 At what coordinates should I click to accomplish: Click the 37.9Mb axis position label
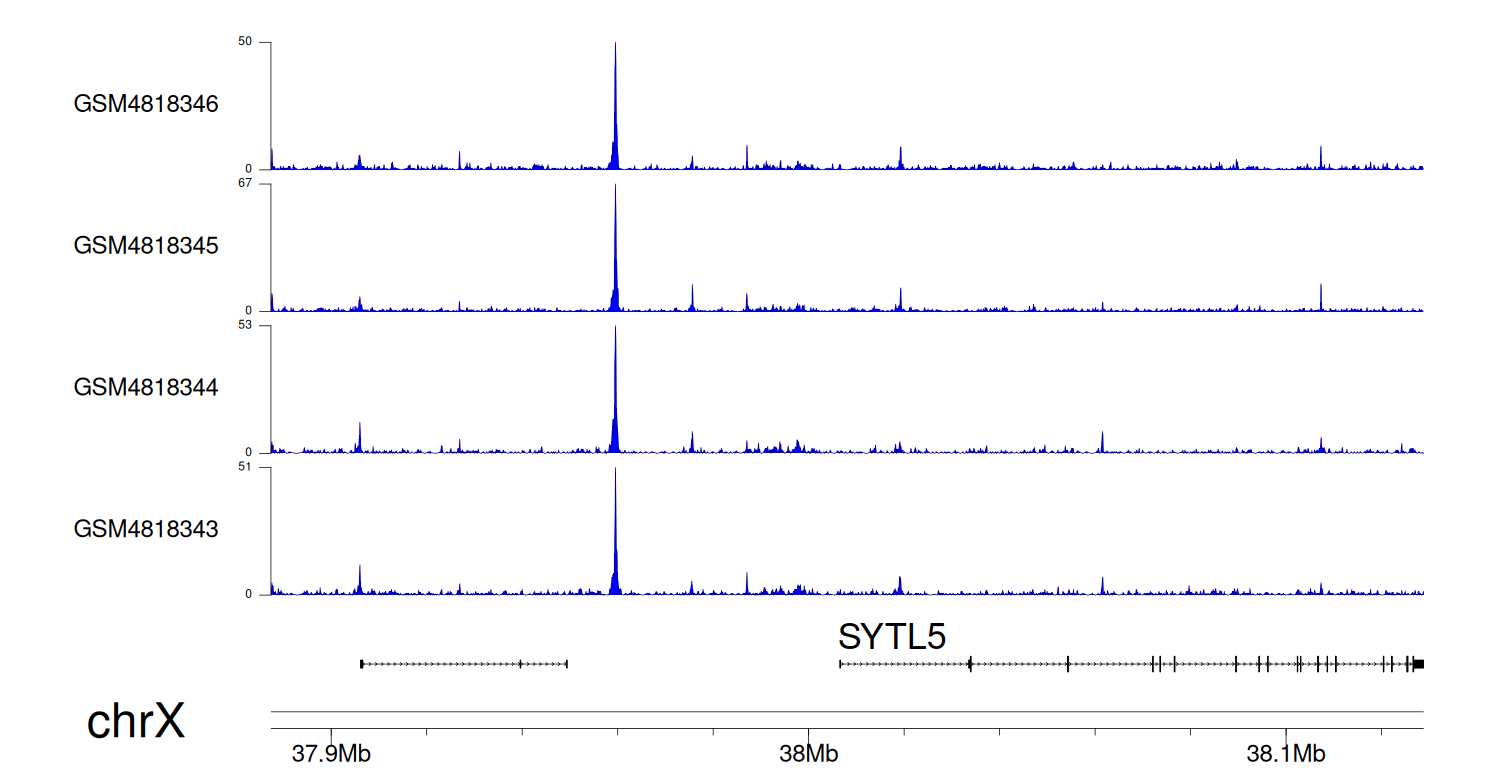331,753
